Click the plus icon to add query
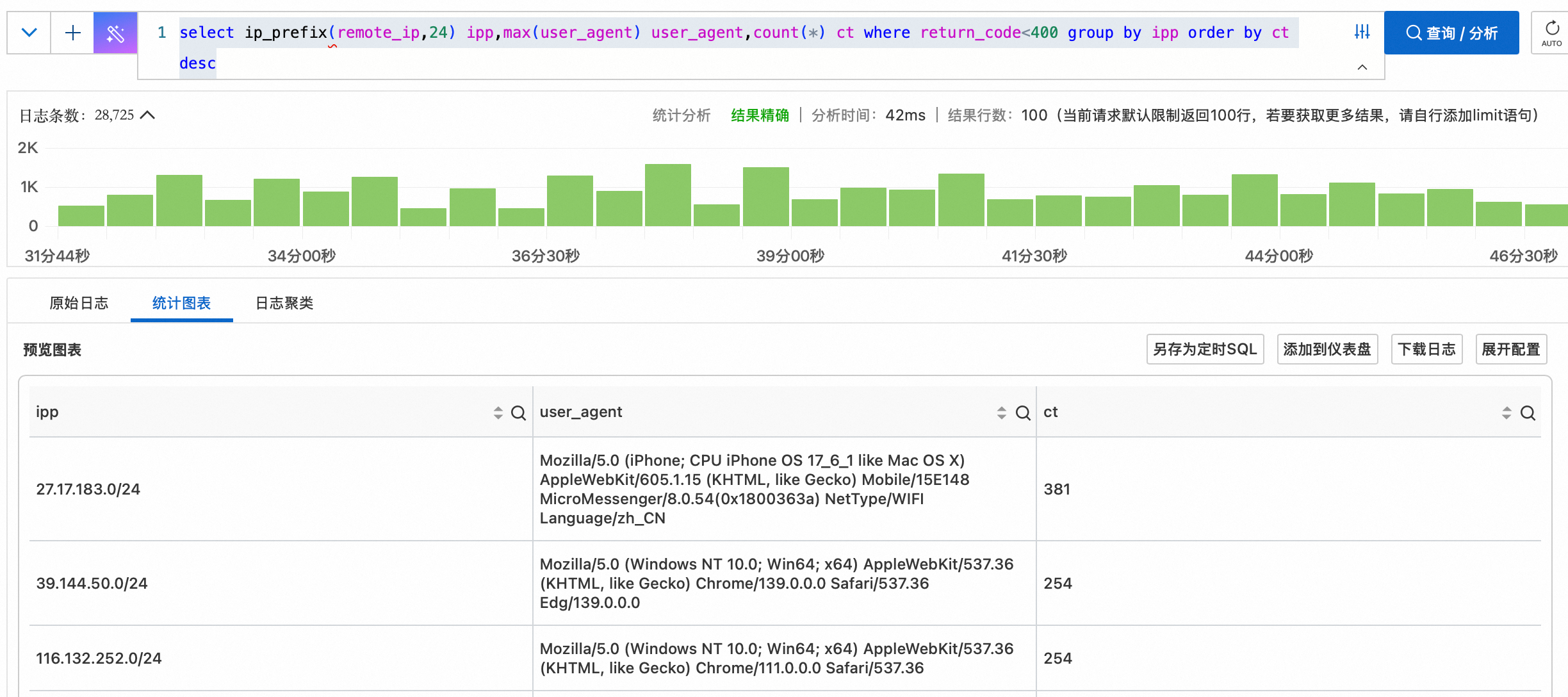This screenshot has width=1568, height=697. coord(73,33)
